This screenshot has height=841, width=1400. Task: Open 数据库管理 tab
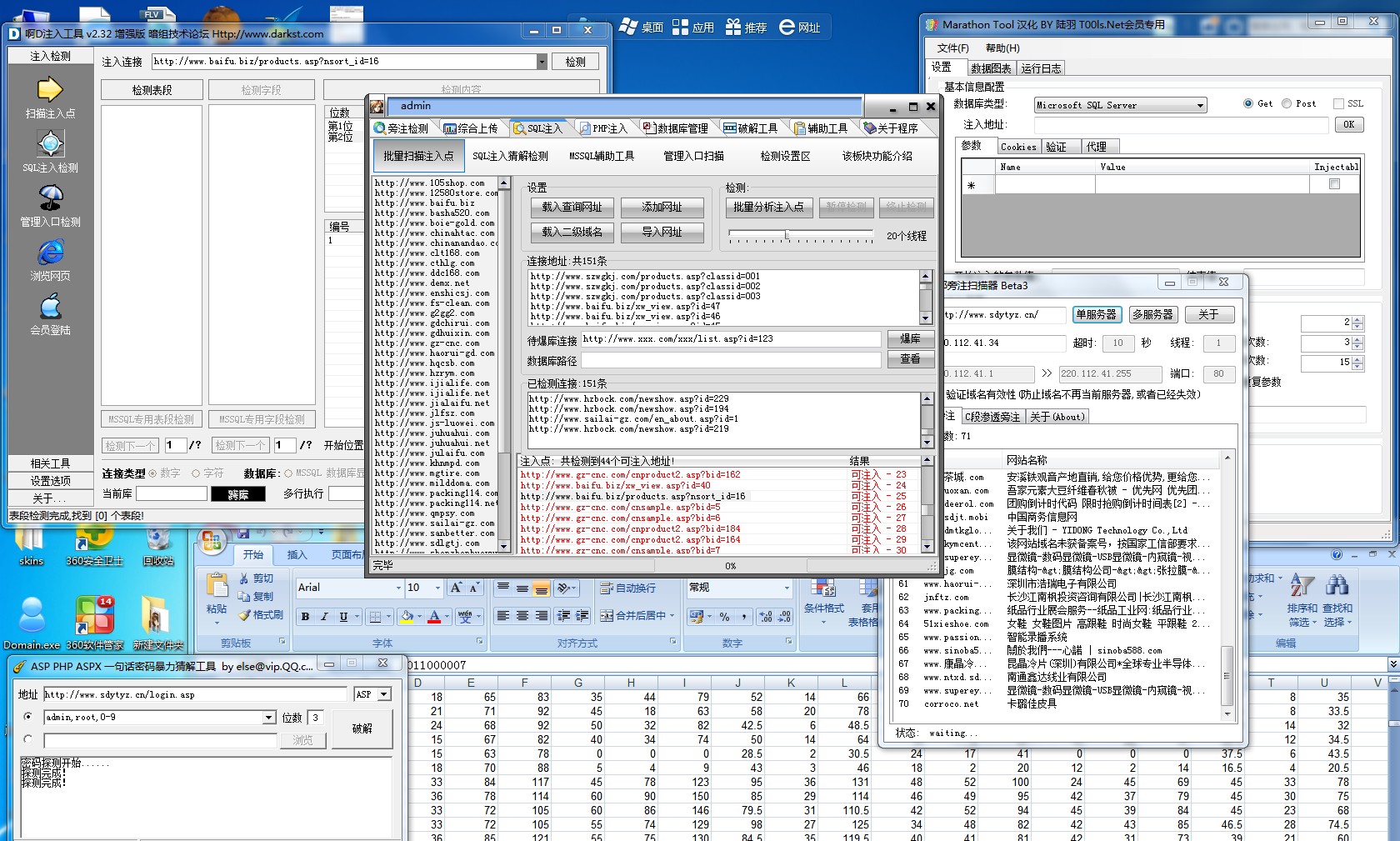point(676,128)
